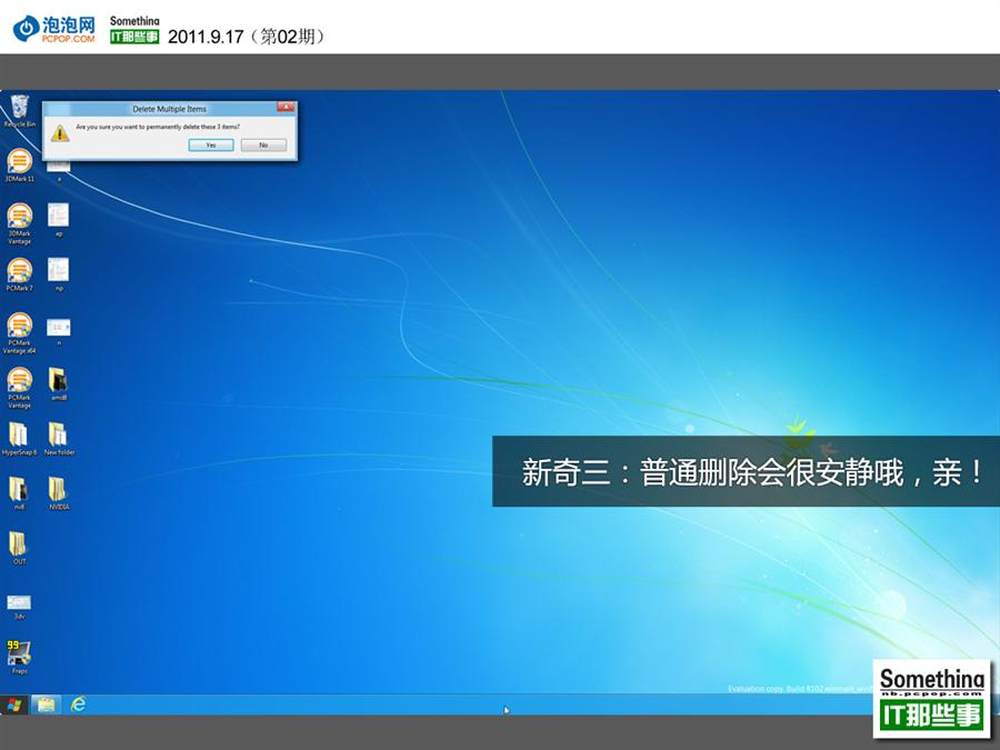Select the 3DMark 11 shortcut
1000x750 pixels.
tap(20, 165)
